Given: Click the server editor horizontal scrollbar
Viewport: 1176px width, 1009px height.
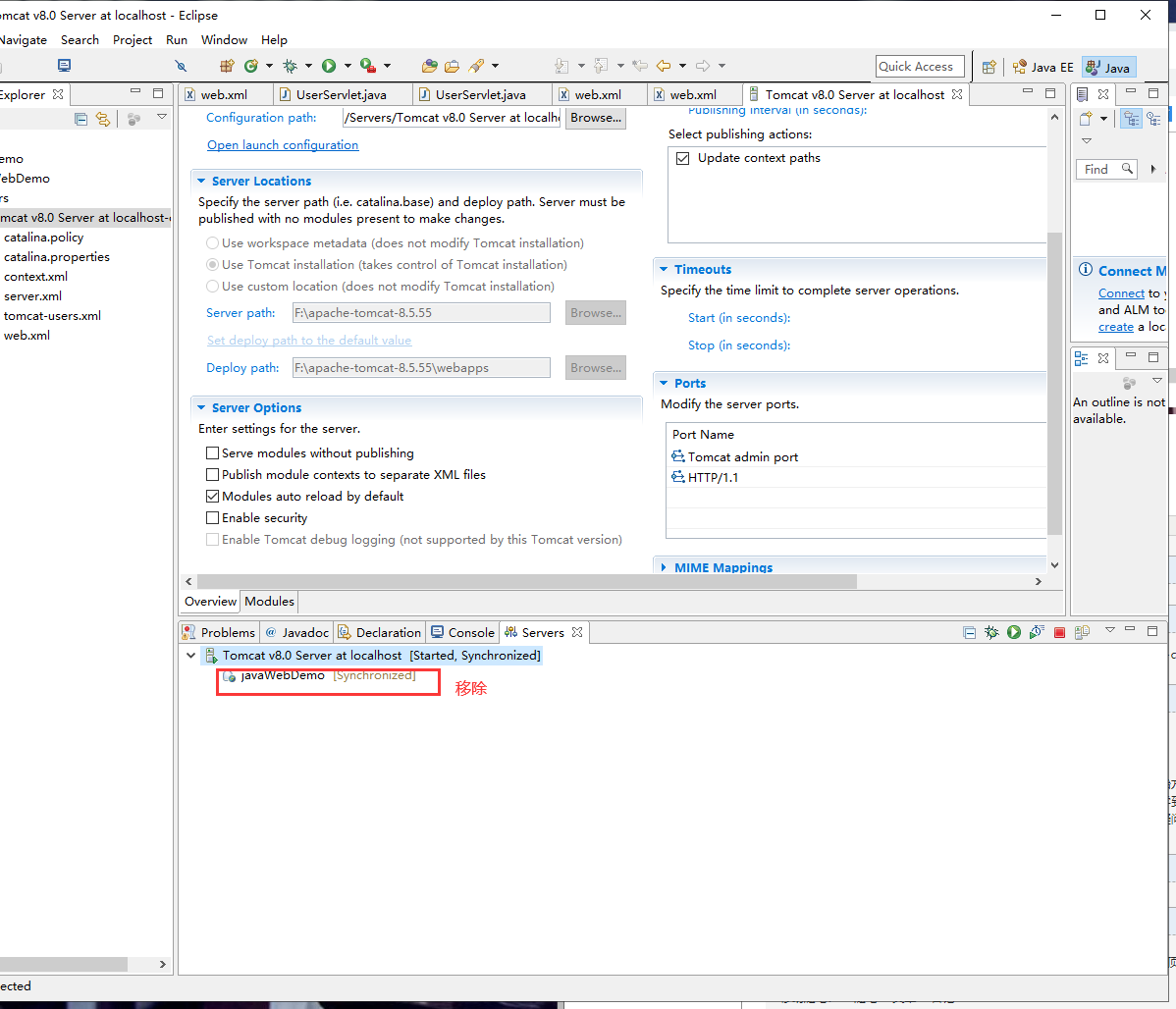Looking at the screenshot, I should coord(526,581).
